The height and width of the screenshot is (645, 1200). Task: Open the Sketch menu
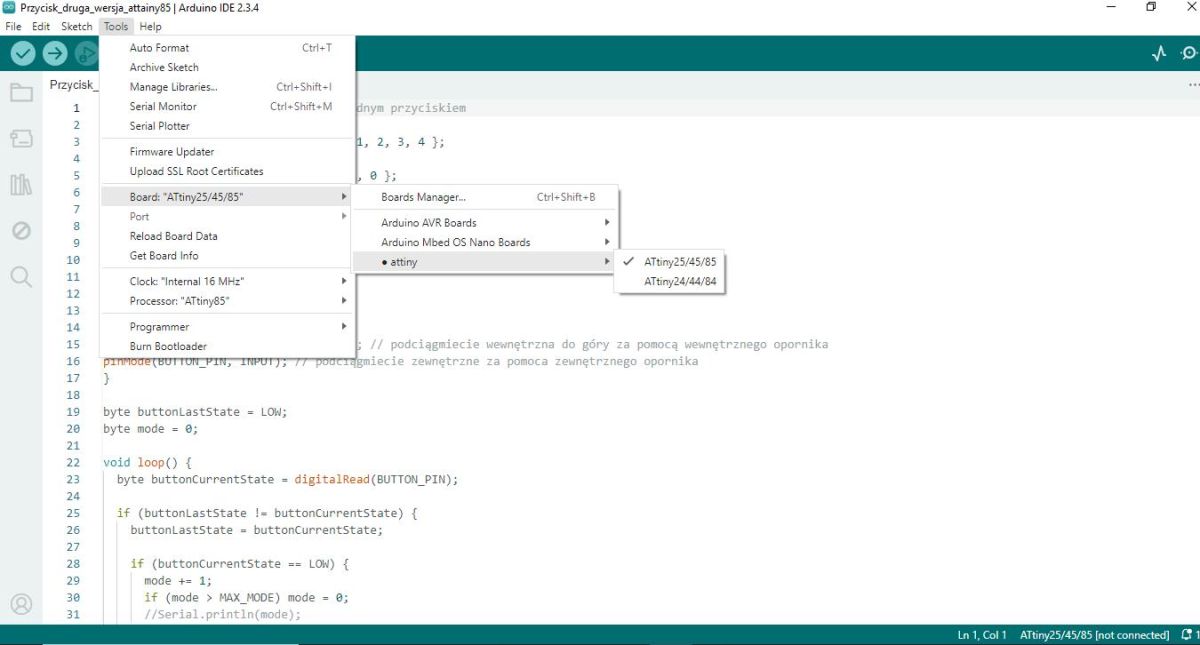(77, 27)
